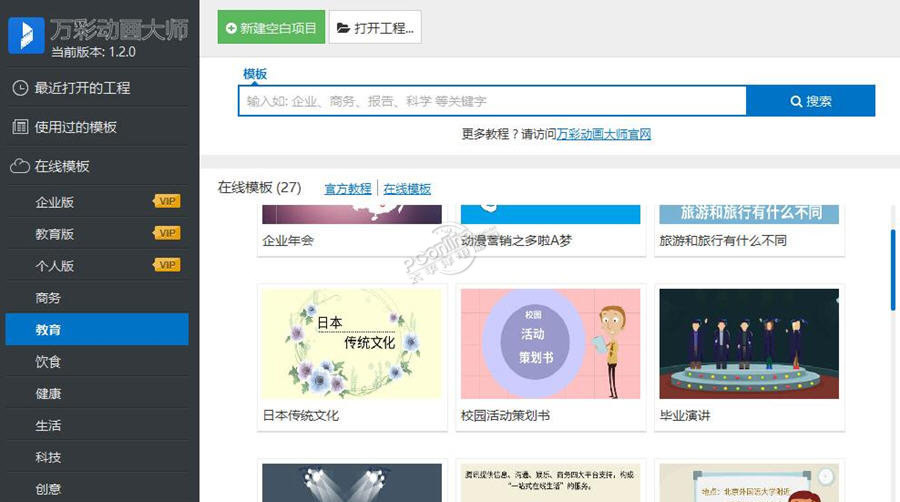Open the 官方教程 link
This screenshot has width=900, height=502.
pos(348,189)
